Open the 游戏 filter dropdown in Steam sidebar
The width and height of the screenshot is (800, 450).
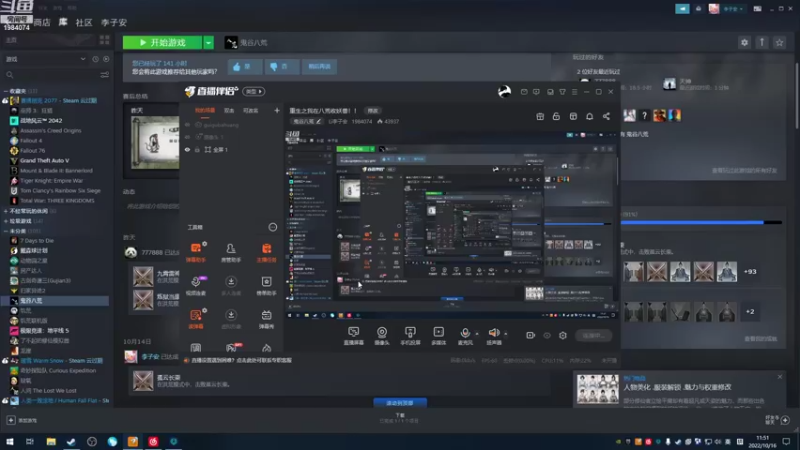[x=45, y=59]
